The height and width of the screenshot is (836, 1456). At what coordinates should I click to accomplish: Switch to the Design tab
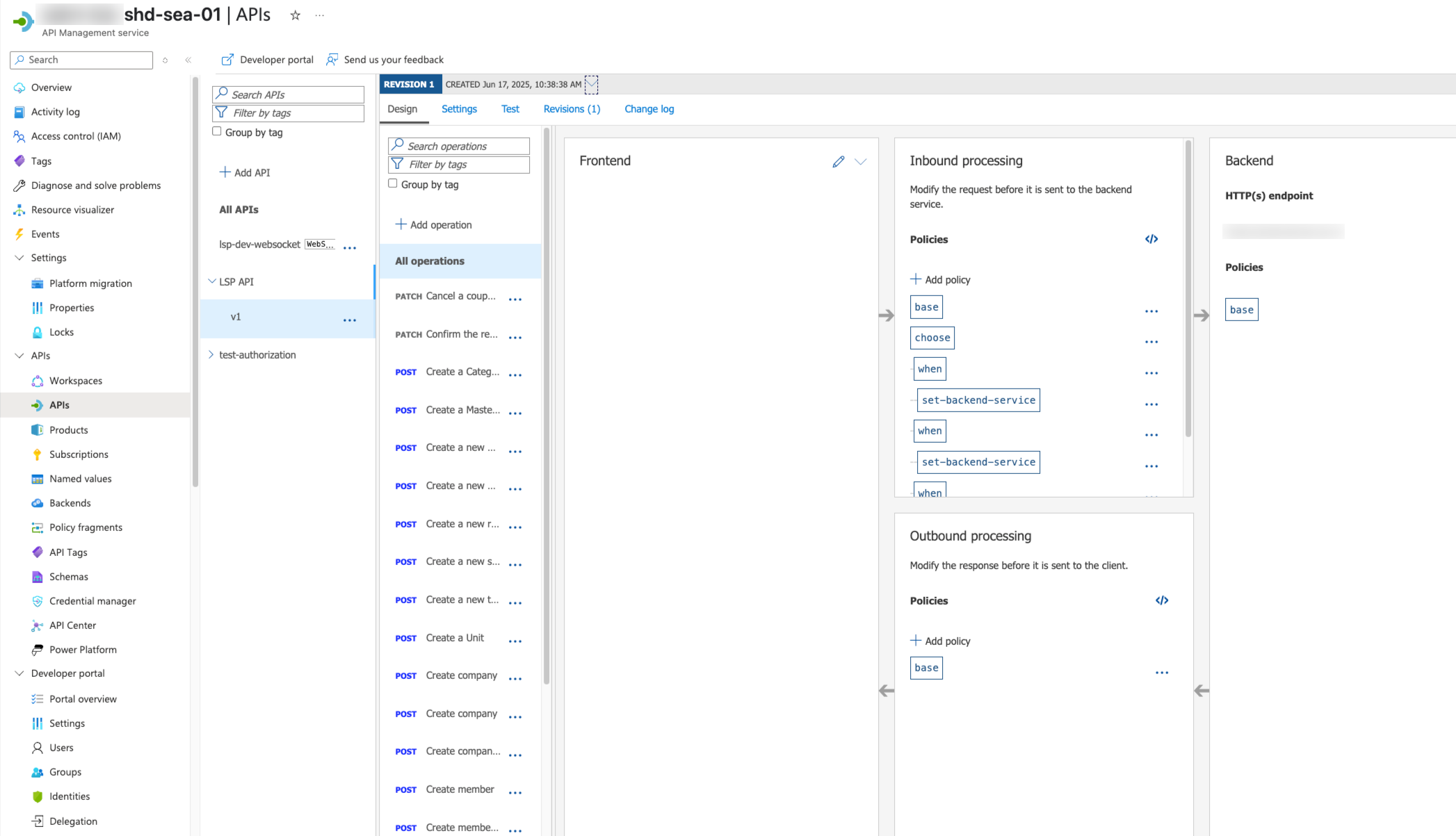pos(403,109)
